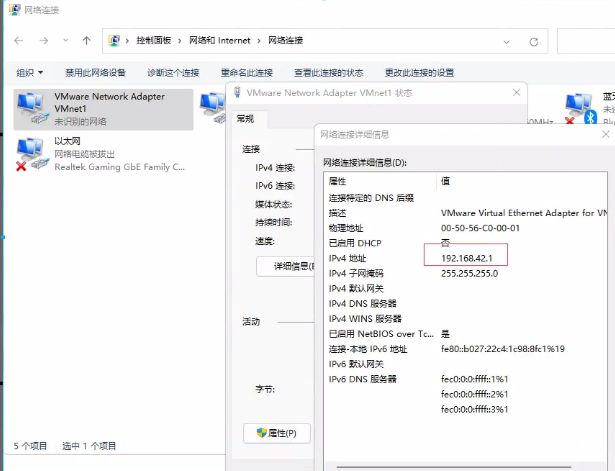The width and height of the screenshot is (615, 471).
Task: Select the IPv4 地址 value 192.168.42.1
Action: click(x=466, y=258)
